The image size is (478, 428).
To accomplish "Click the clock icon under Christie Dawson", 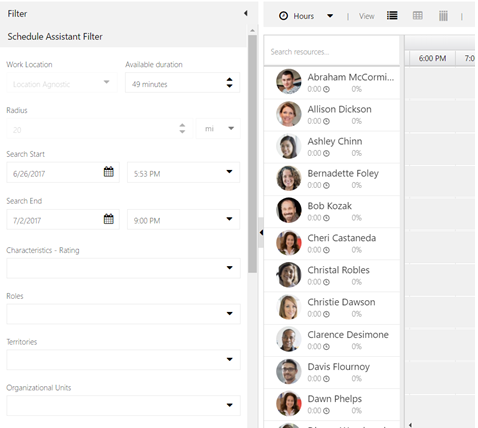I will [326, 314].
